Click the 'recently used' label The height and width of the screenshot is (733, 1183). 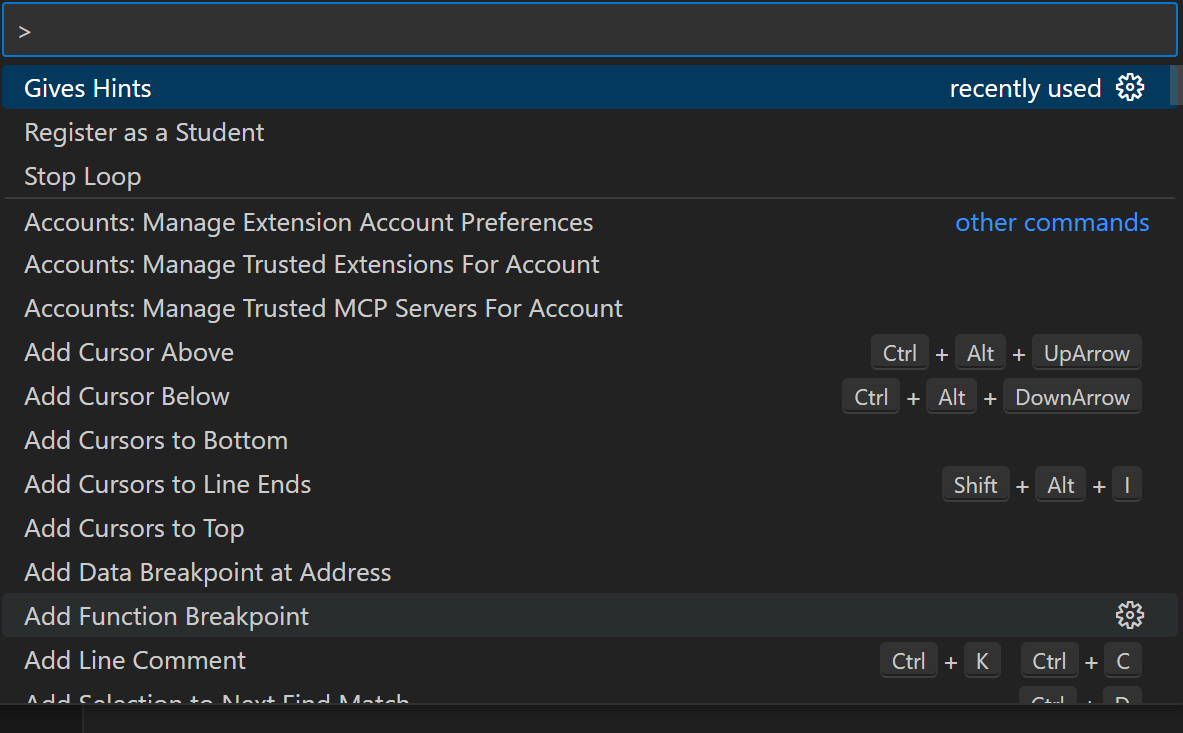(1024, 89)
